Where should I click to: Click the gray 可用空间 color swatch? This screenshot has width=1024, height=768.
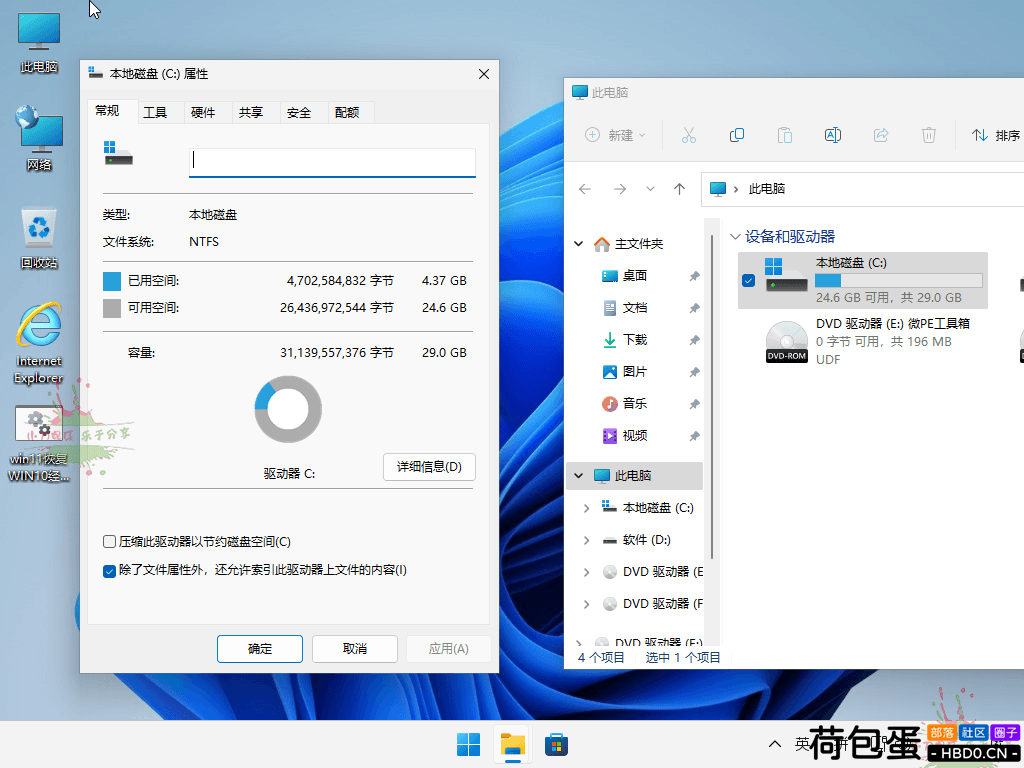pos(112,308)
